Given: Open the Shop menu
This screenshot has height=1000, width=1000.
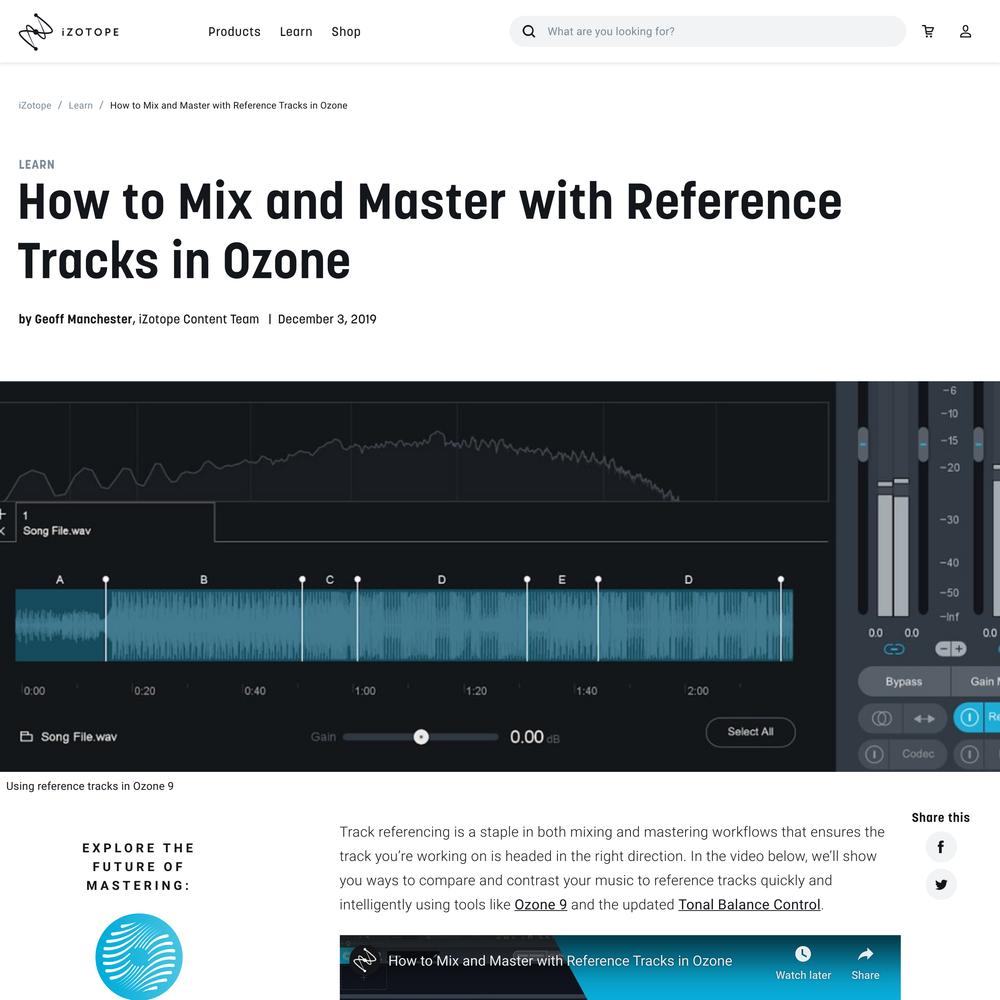Looking at the screenshot, I should 346,32.
